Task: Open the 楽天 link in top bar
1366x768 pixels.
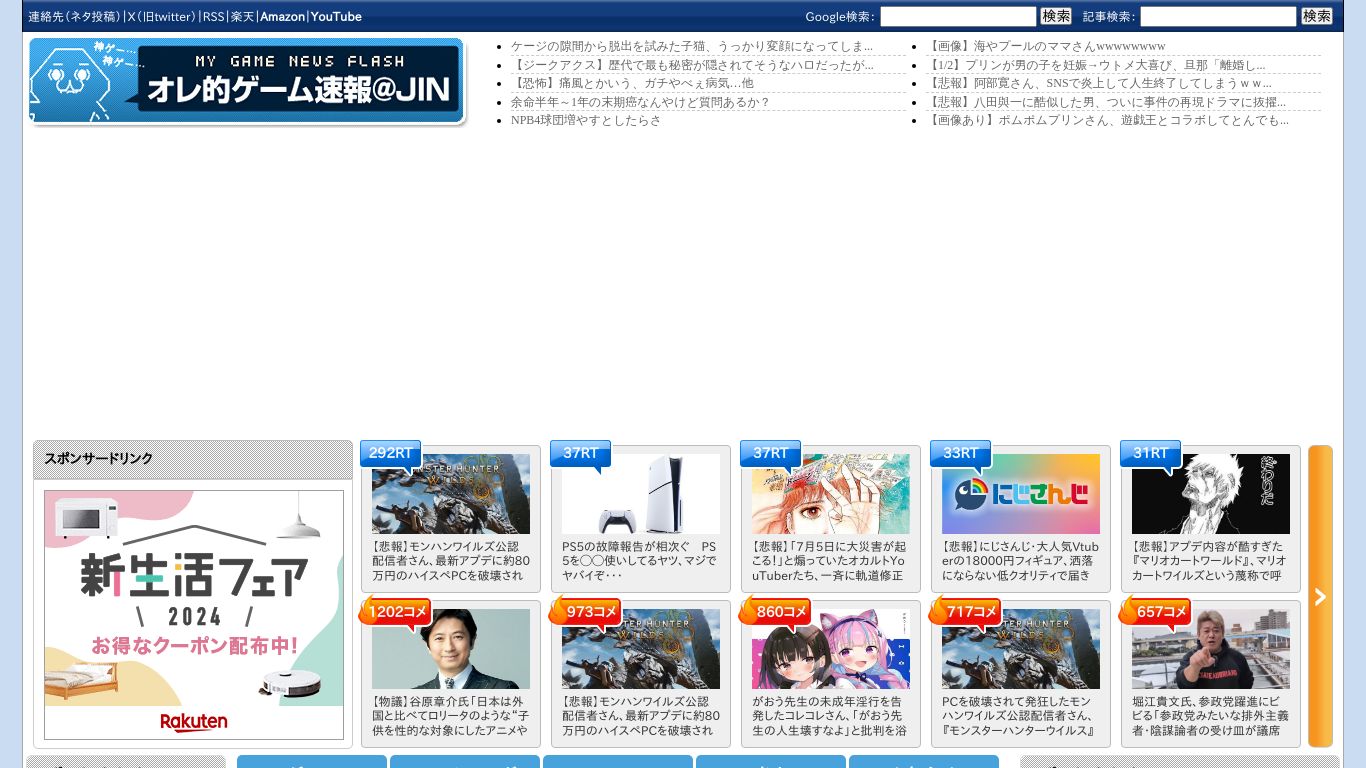Action: (x=243, y=17)
